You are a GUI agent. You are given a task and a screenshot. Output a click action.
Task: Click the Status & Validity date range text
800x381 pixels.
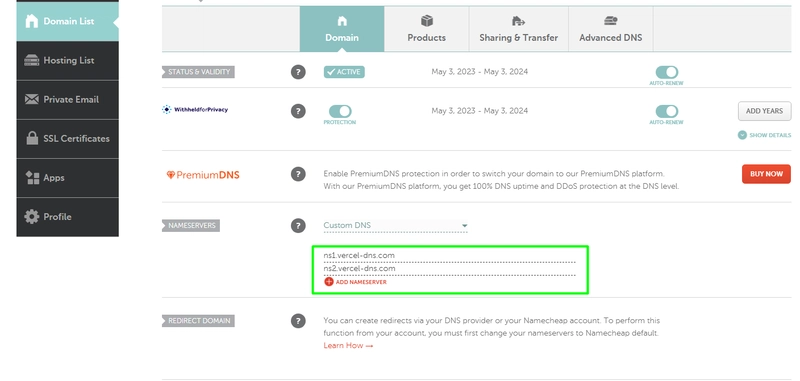480,72
